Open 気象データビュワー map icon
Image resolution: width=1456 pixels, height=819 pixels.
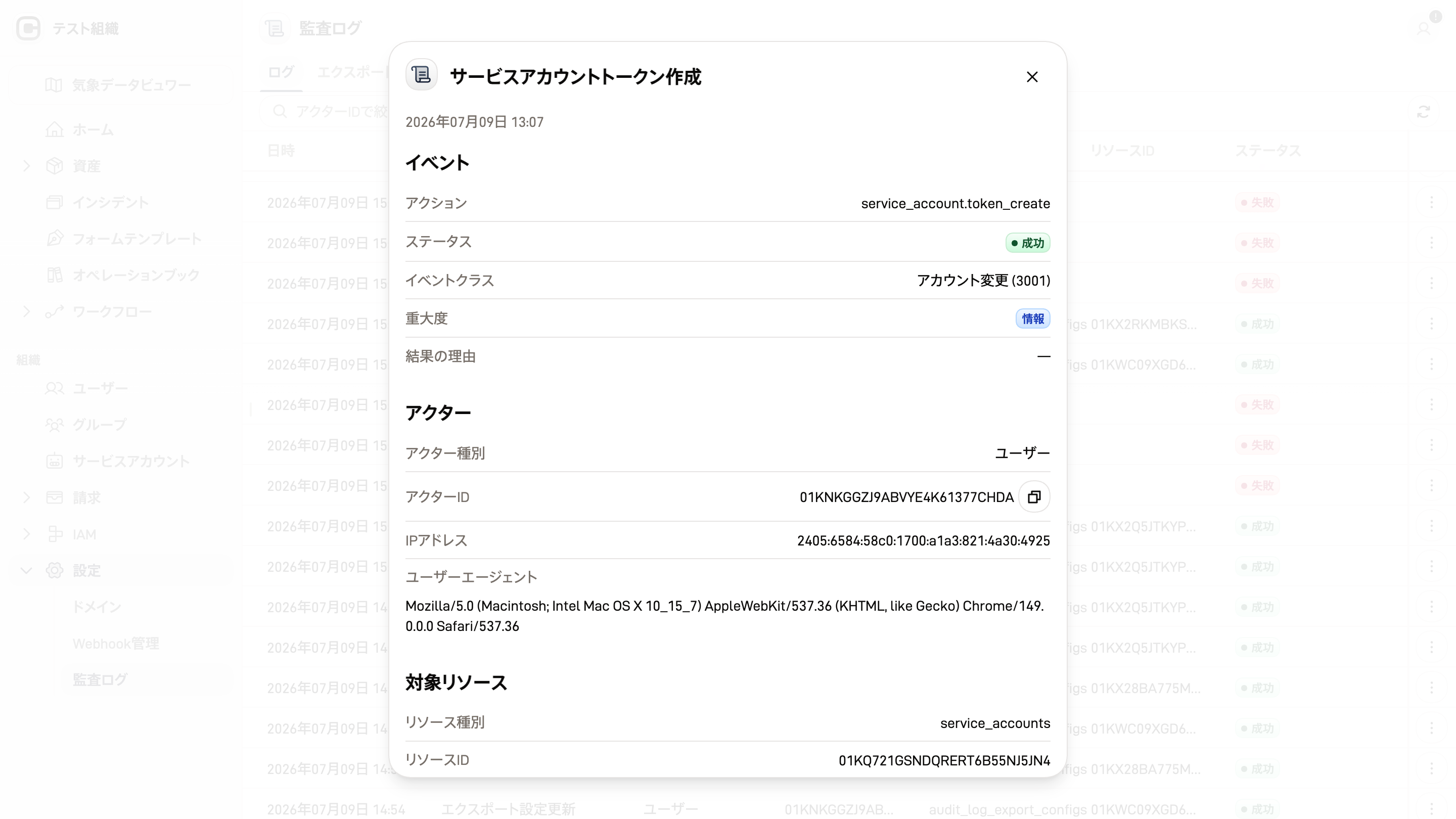coord(54,85)
